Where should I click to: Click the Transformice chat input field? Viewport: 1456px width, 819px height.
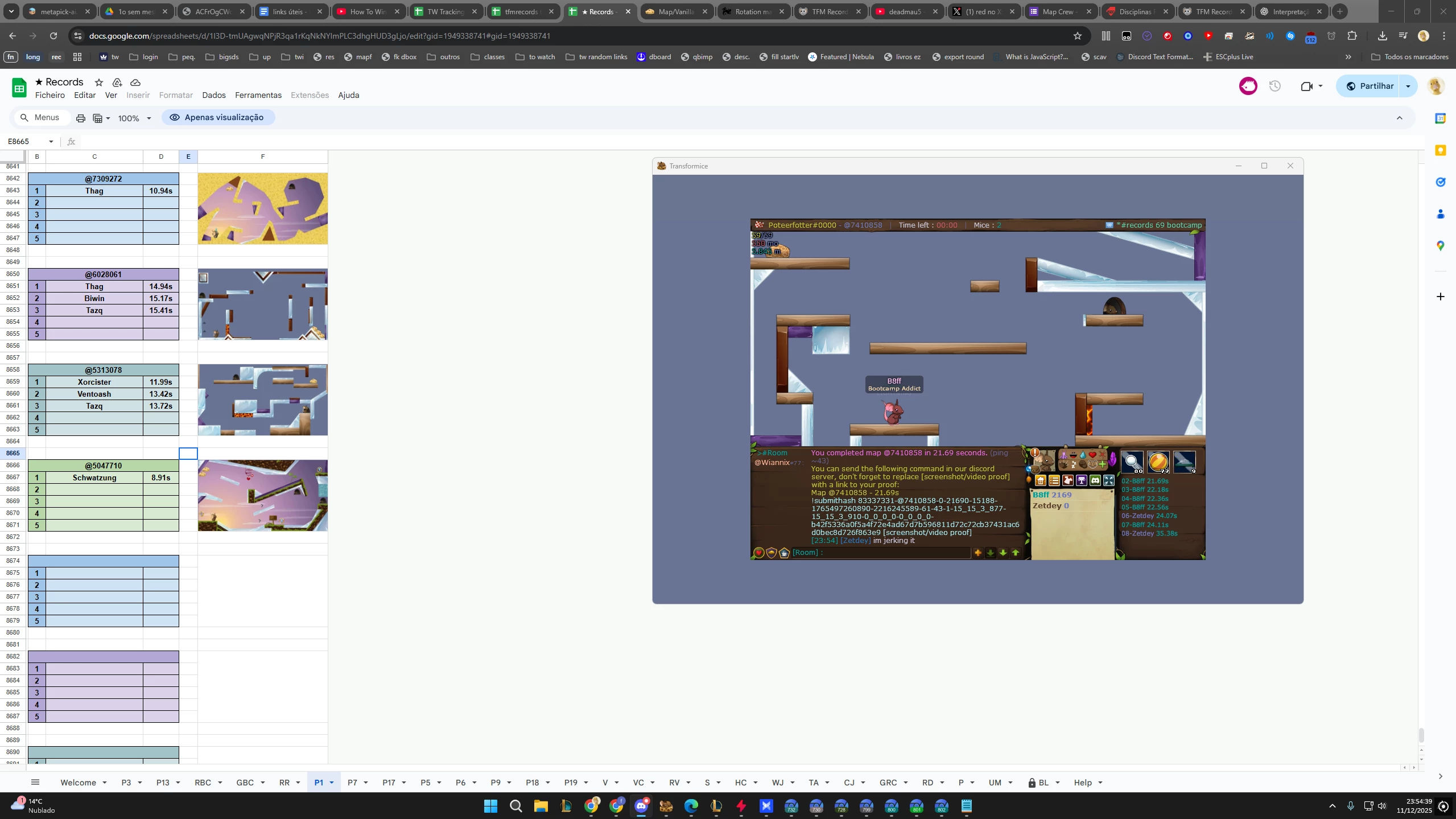pyautogui.click(x=881, y=553)
